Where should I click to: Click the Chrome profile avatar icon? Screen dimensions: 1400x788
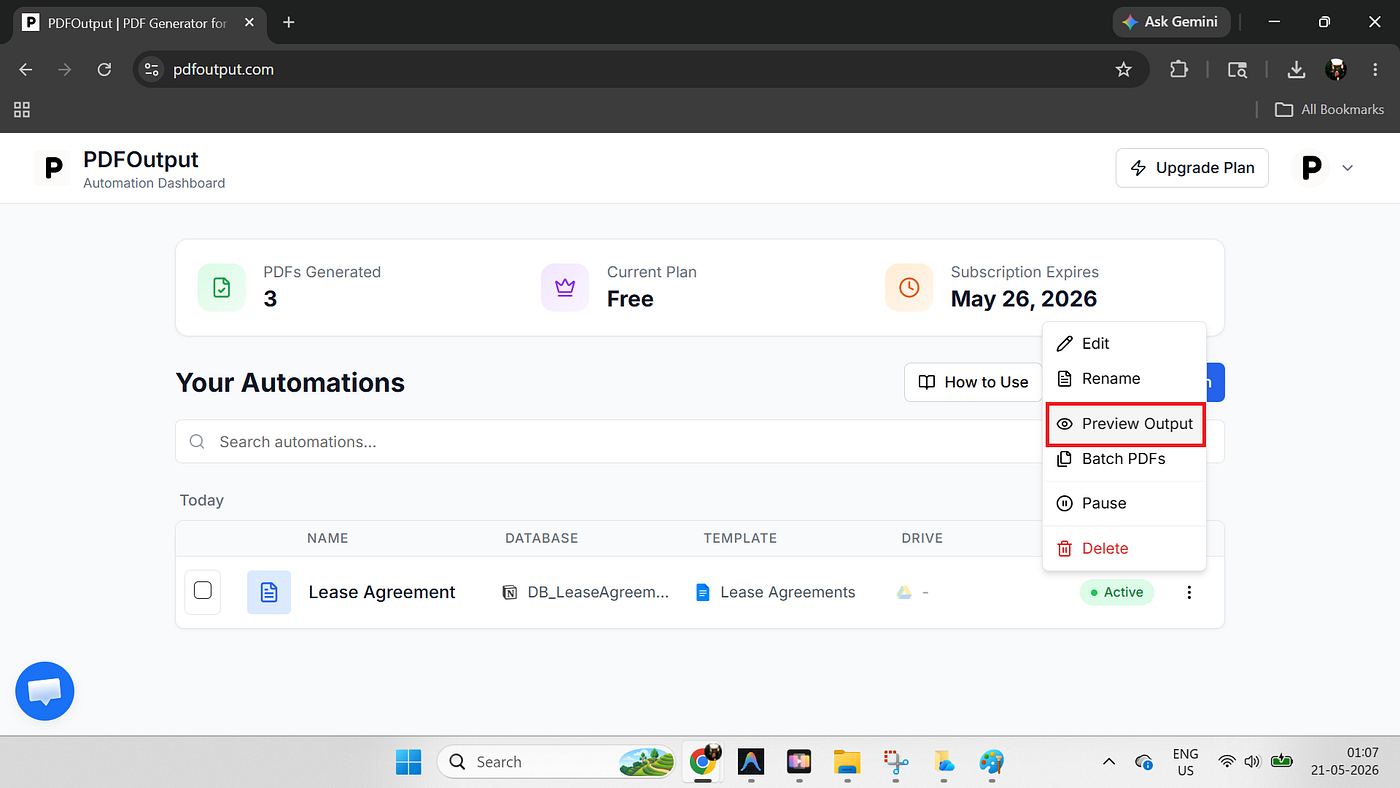(x=1336, y=69)
